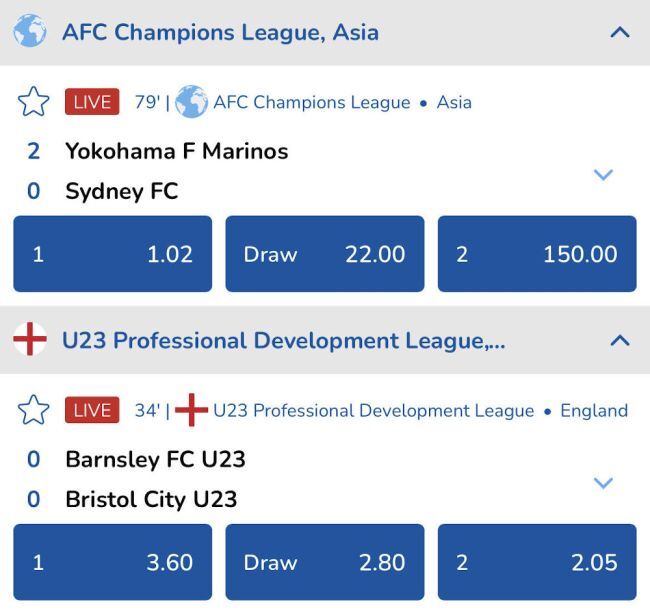Collapse the U23 Professional Development League section
Screen dimensions: 650x611
(x=619, y=340)
